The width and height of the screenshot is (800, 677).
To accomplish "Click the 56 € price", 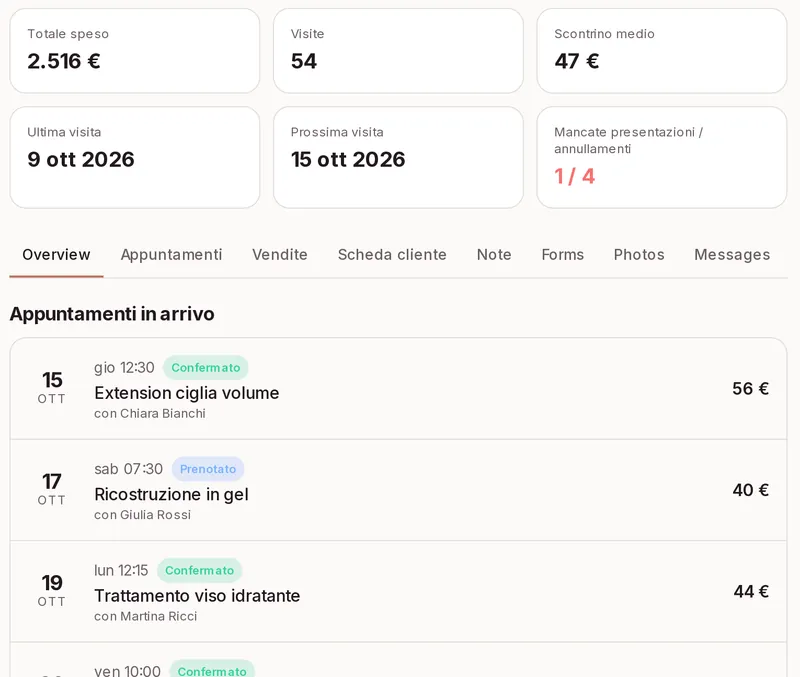I will pos(751,389).
